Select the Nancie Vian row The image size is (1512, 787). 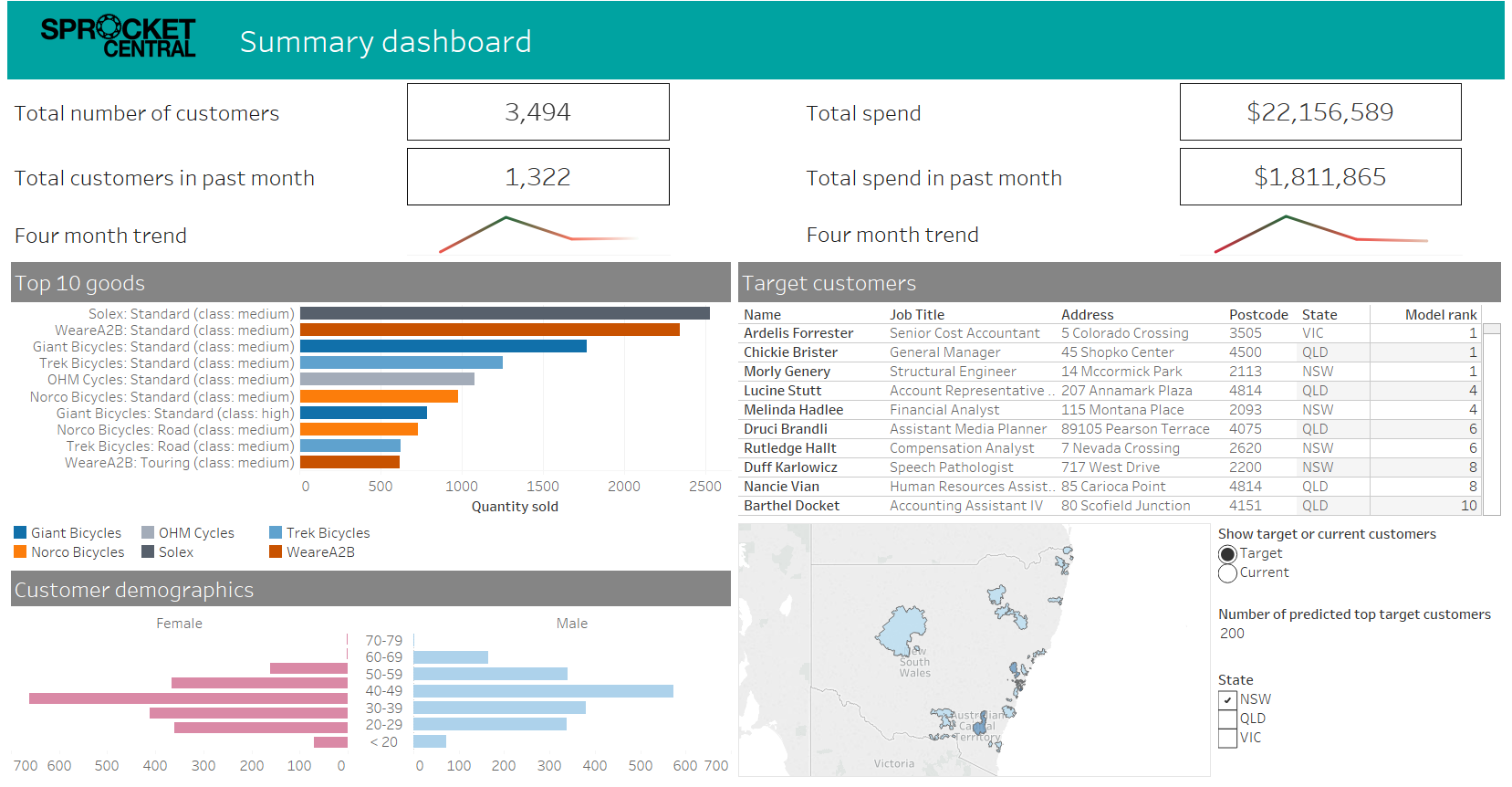[x=1110, y=487]
